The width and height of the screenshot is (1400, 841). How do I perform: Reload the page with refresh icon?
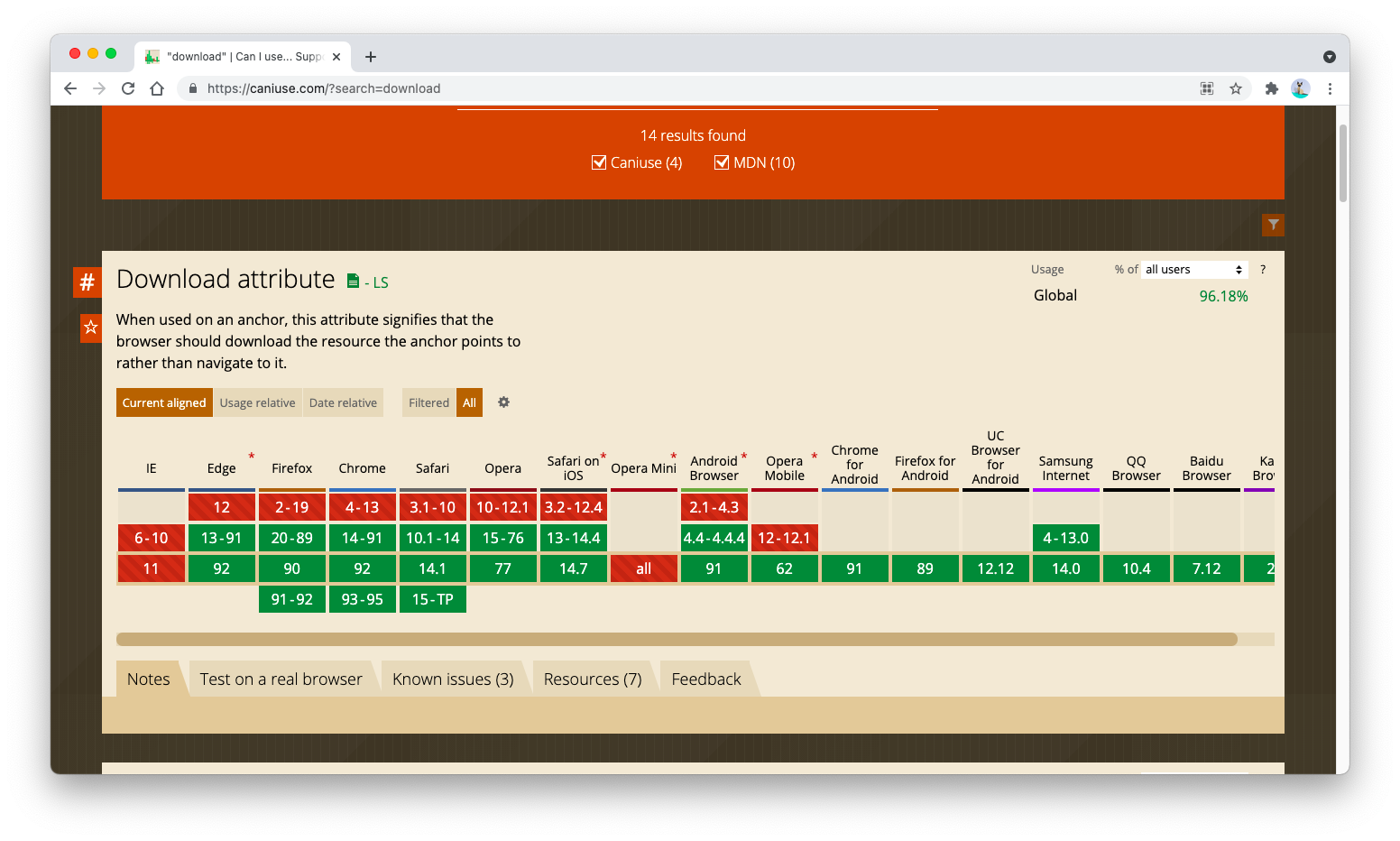click(128, 88)
